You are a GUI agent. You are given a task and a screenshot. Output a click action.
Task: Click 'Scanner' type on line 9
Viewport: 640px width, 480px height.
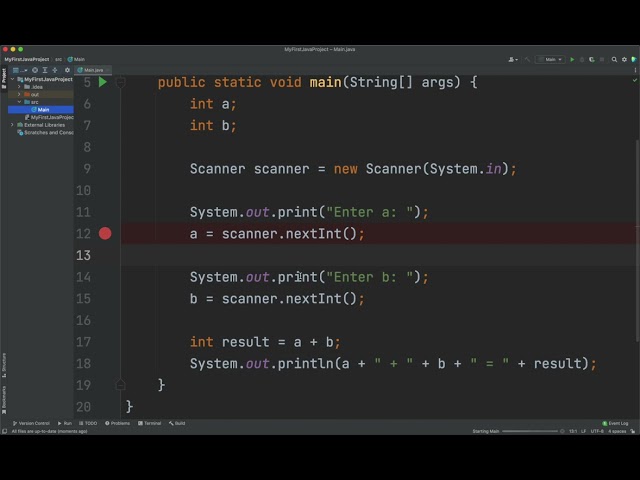pos(217,169)
